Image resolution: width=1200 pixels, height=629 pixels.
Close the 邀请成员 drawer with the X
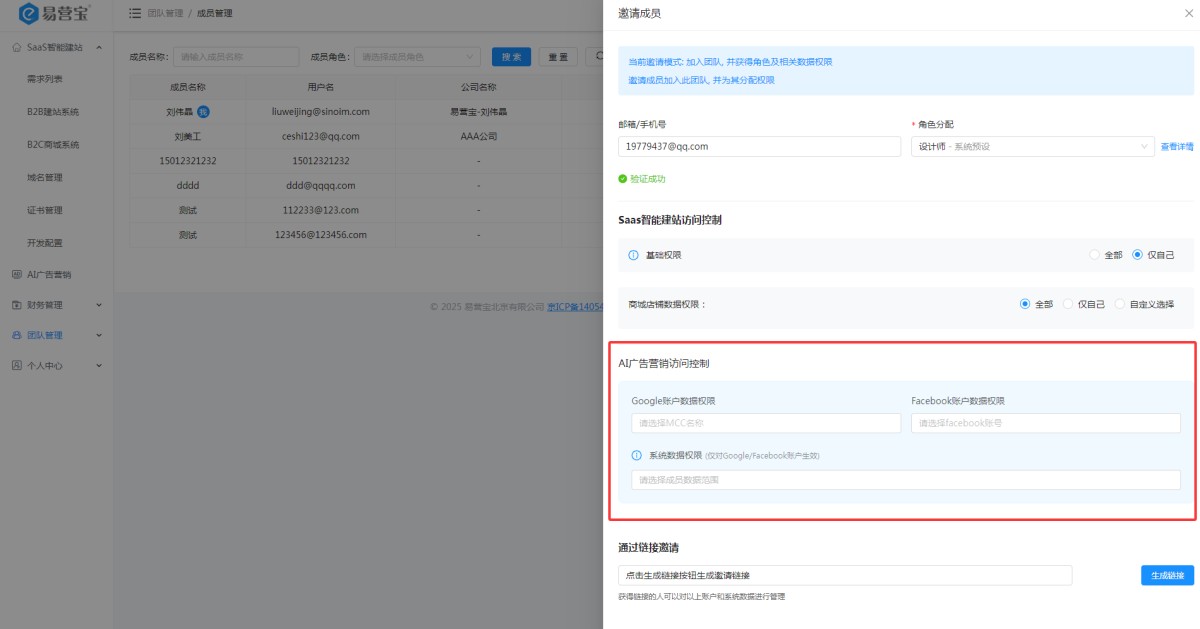coord(1188,14)
